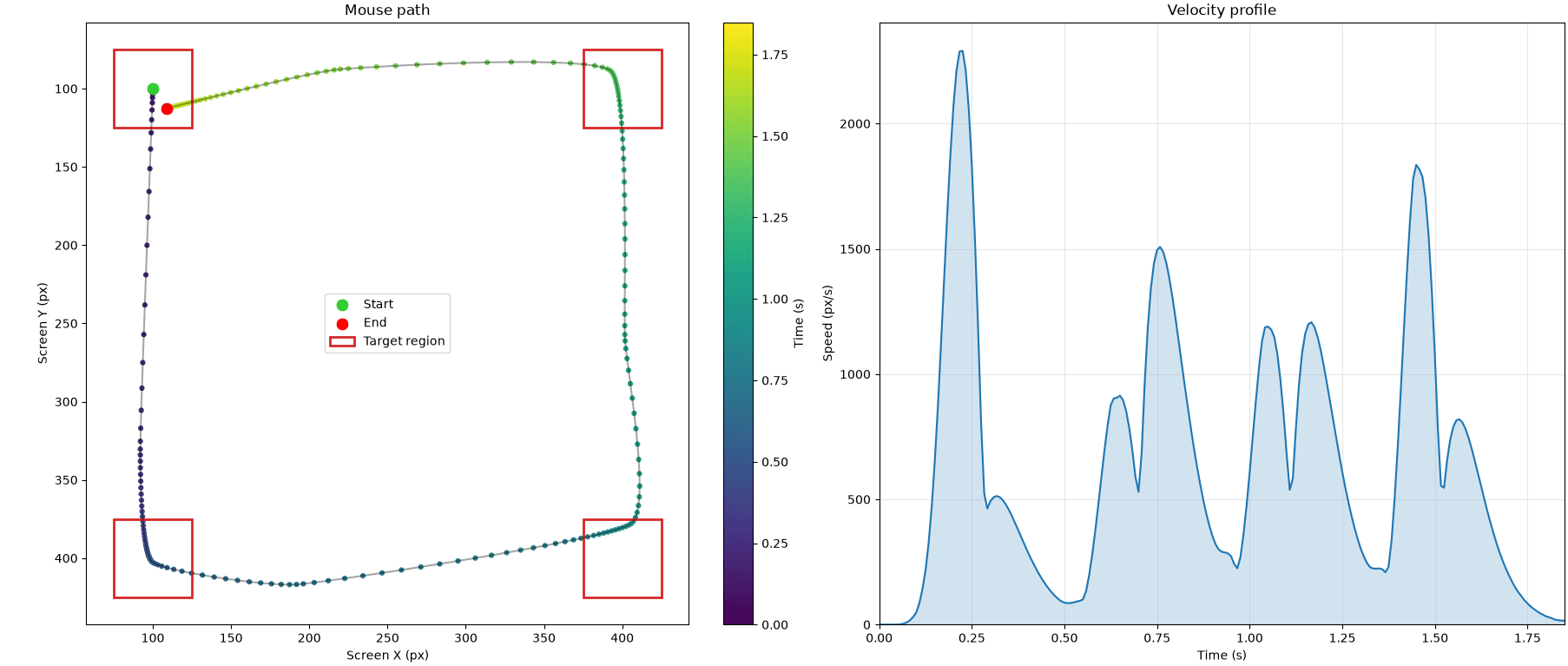Select the Start entry in the legend
1568x666 pixels.
(378, 304)
